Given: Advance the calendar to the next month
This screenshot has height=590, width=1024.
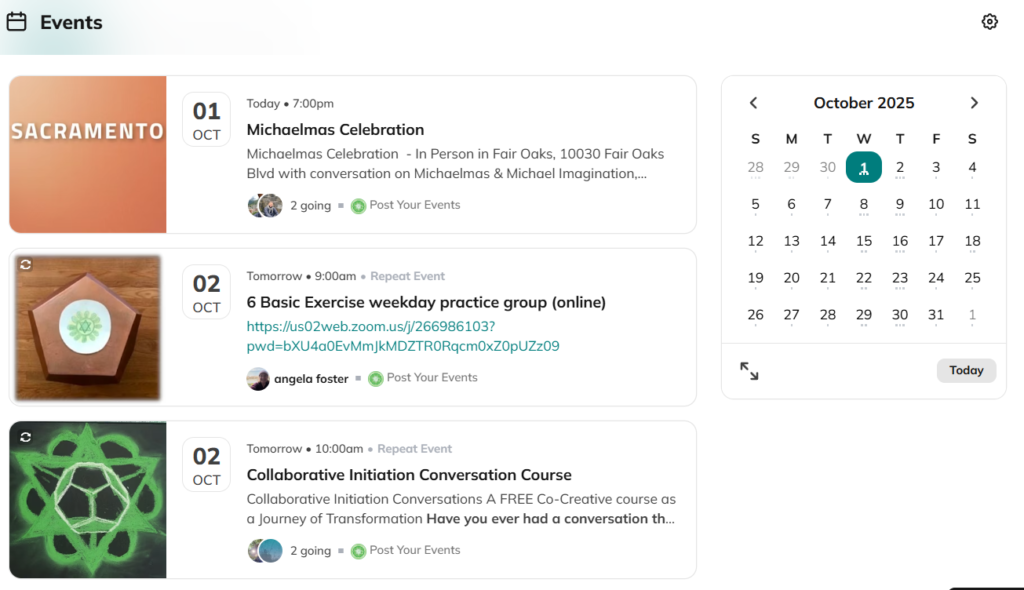Looking at the screenshot, I should 974,103.
